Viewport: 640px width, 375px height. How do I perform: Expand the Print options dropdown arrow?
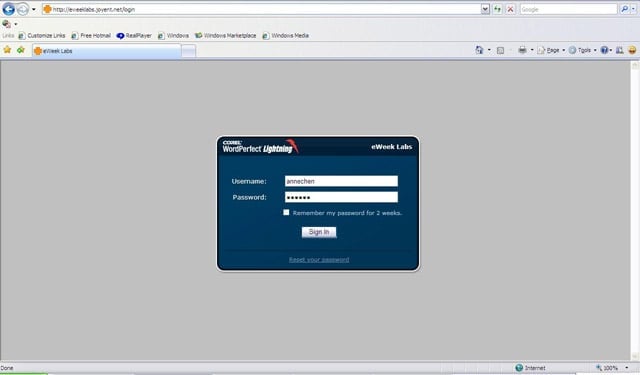pyautogui.click(x=532, y=50)
